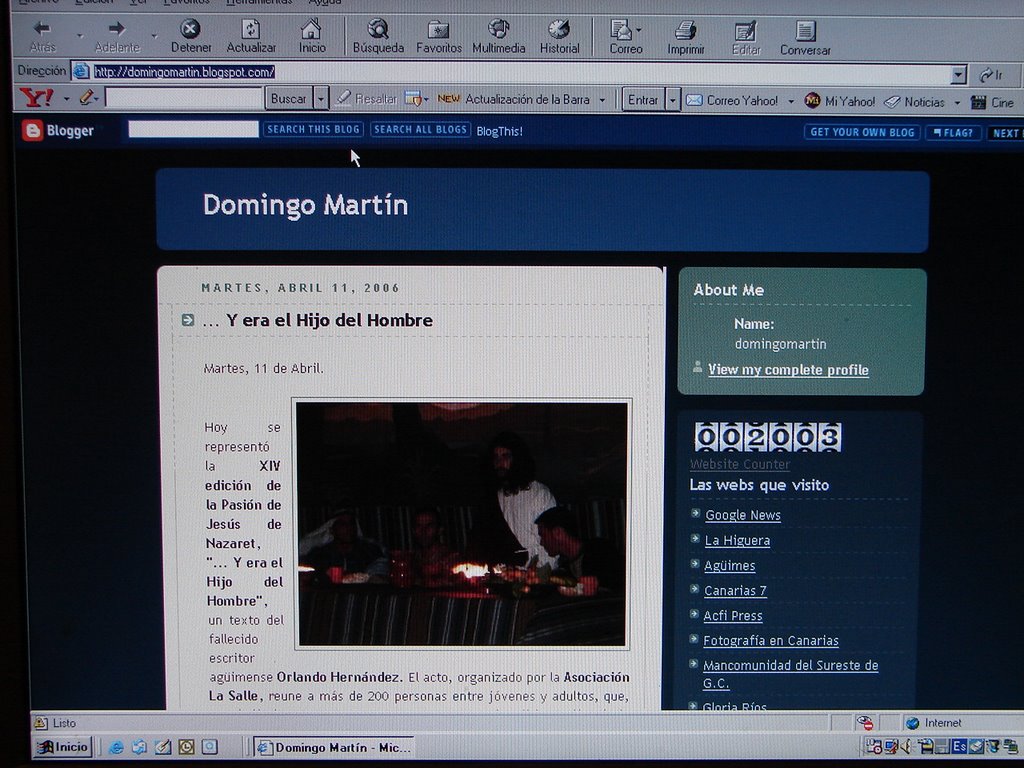Click the Resaltar highlighter tool
Viewport: 1024px width, 768px height.
(x=366, y=99)
